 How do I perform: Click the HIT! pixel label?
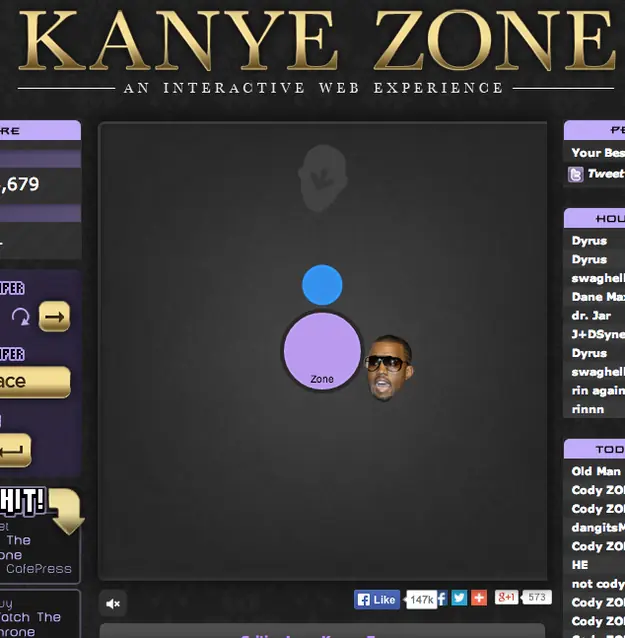coord(22,502)
